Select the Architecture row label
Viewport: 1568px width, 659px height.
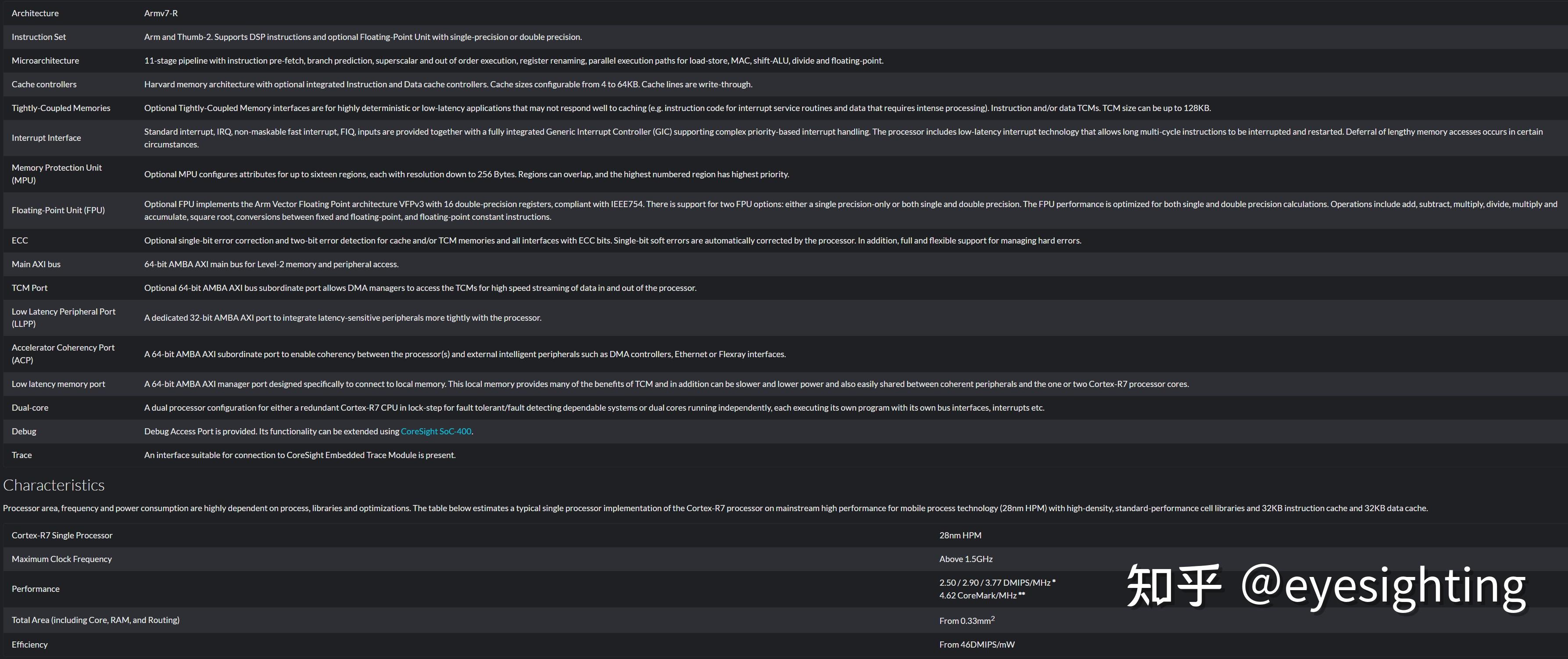point(35,14)
